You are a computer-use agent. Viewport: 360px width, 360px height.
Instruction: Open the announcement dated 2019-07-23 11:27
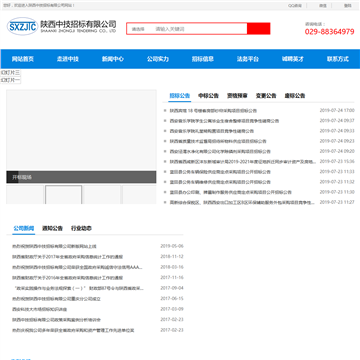point(242,202)
